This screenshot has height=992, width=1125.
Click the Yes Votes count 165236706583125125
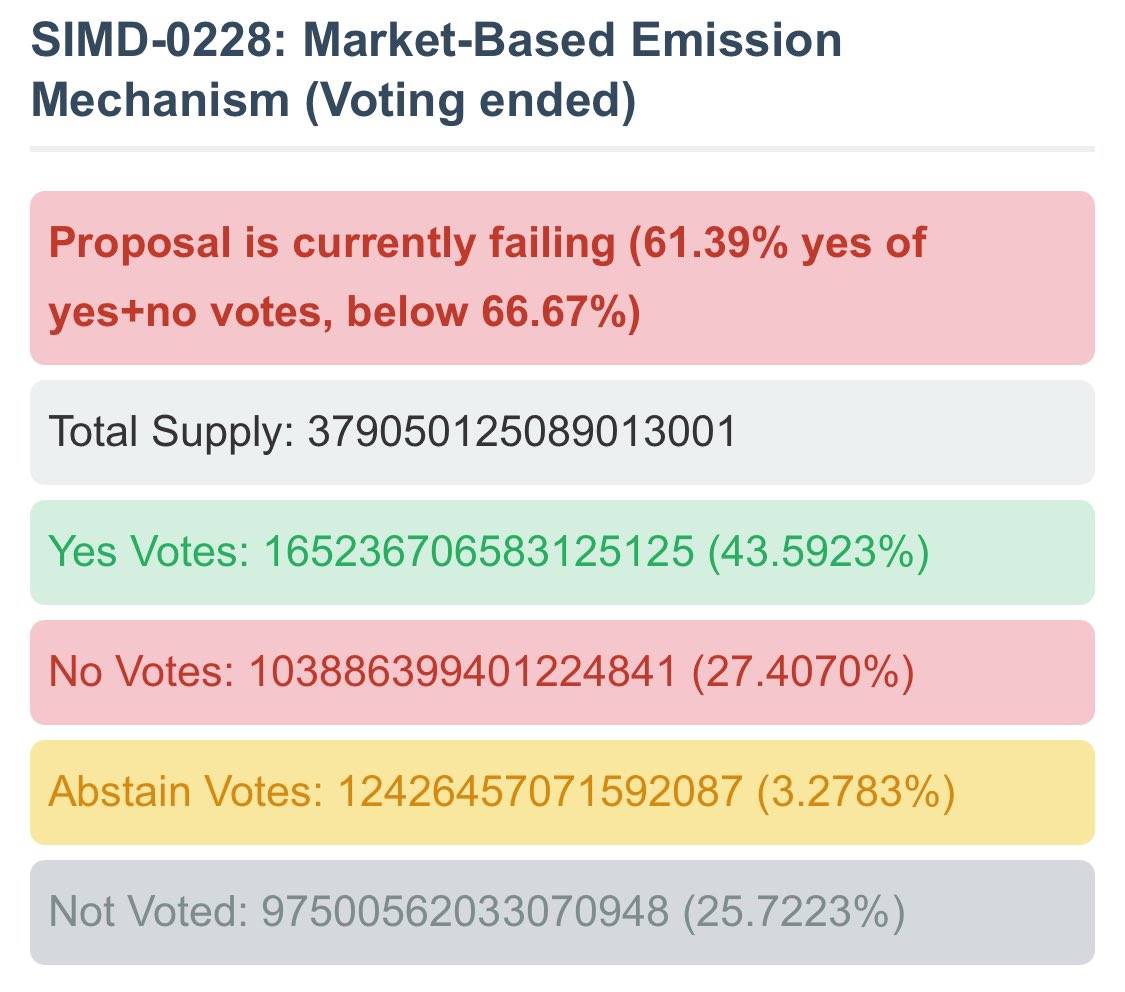478,552
